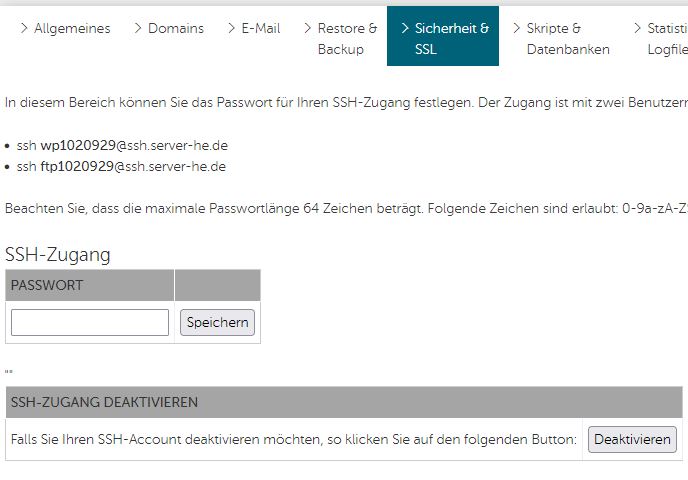The width and height of the screenshot is (688, 480).
Task: Click the white chevron in the active Sicherheit tab
Action: 404,29
